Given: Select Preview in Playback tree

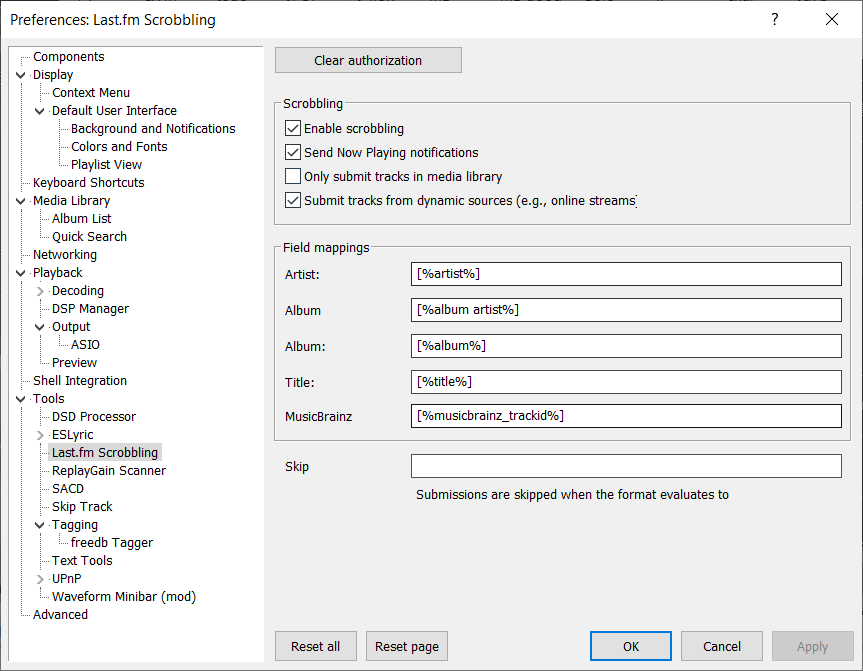Looking at the screenshot, I should pos(74,363).
